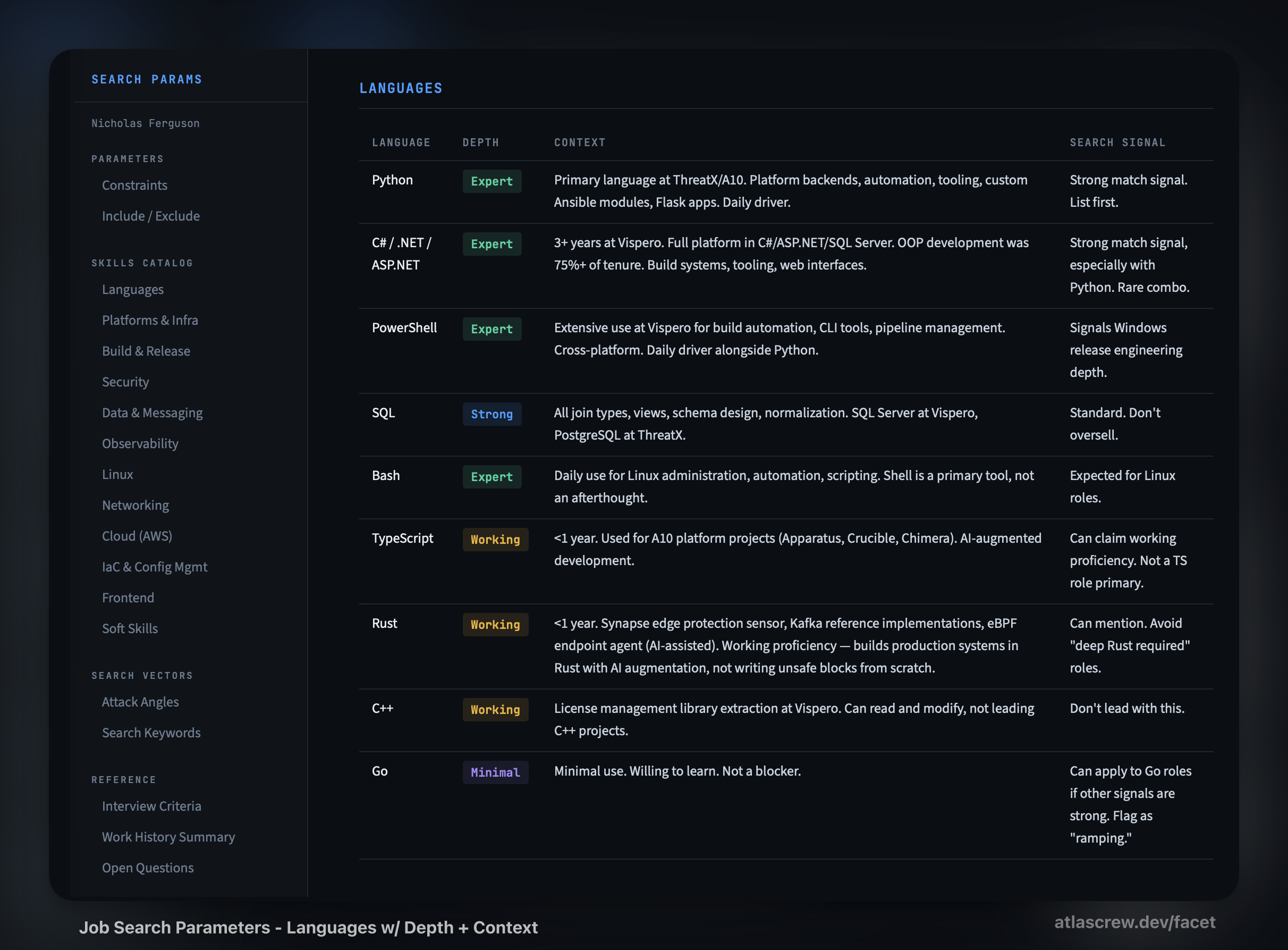1288x950 pixels.
Task: Go to Soft Skills page
Action: tap(130, 628)
